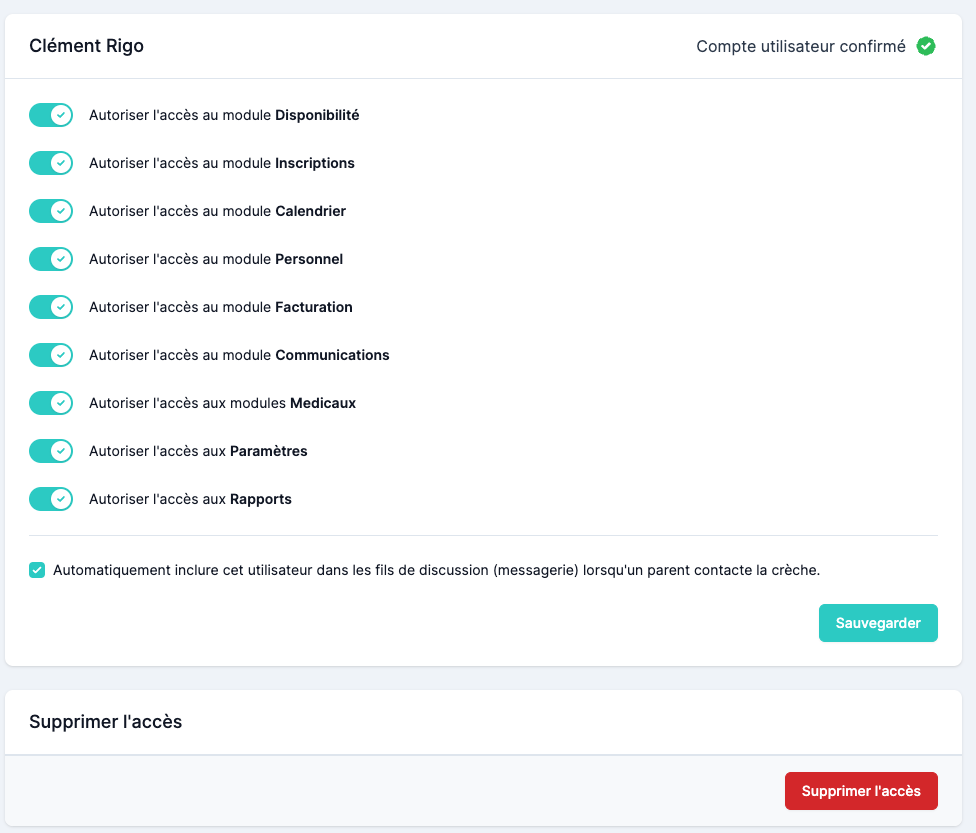976x833 pixels.
Task: Toggle the Communications module access switch
Action: (51, 355)
